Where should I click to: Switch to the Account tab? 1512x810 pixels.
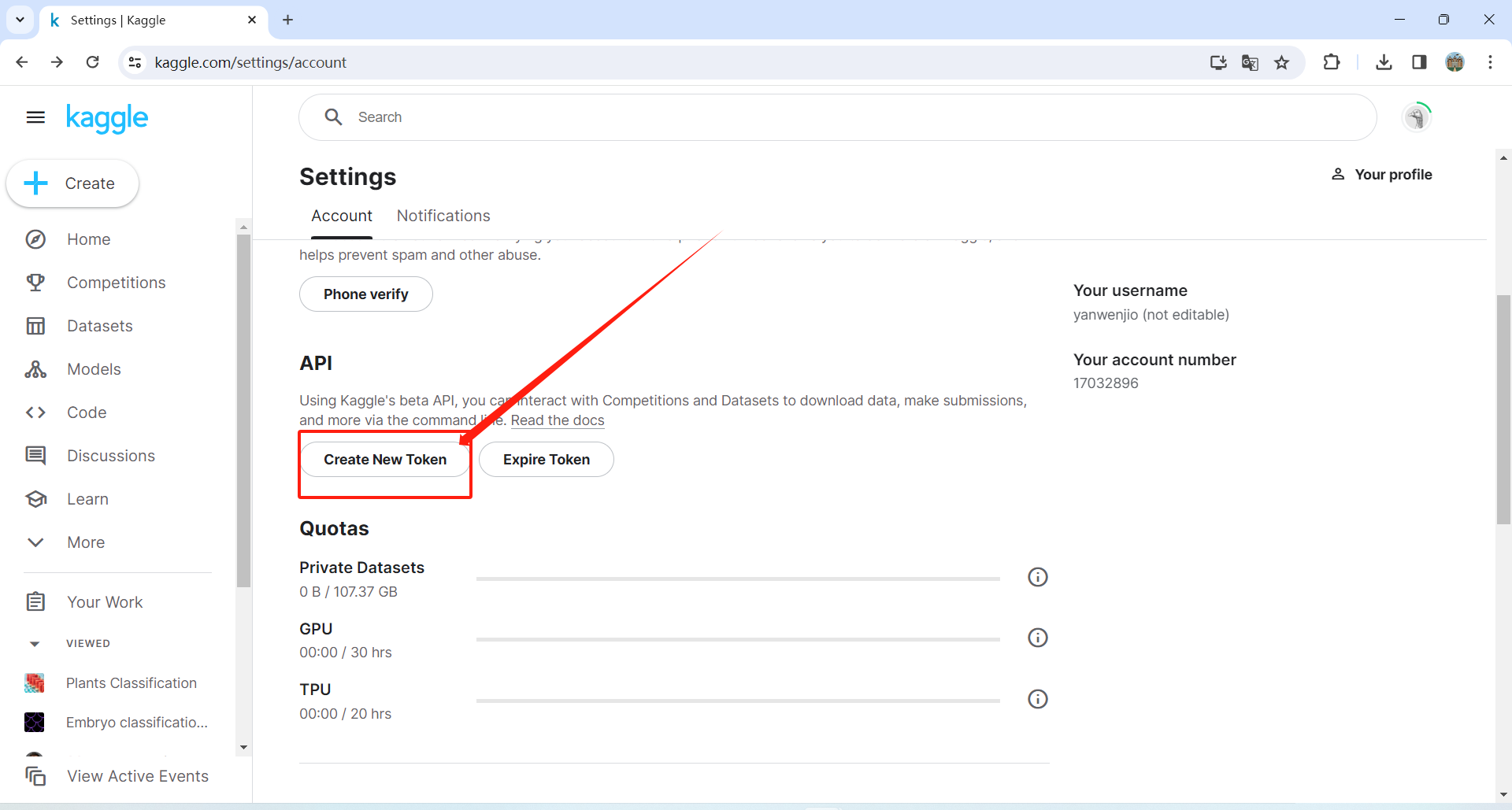point(342,216)
